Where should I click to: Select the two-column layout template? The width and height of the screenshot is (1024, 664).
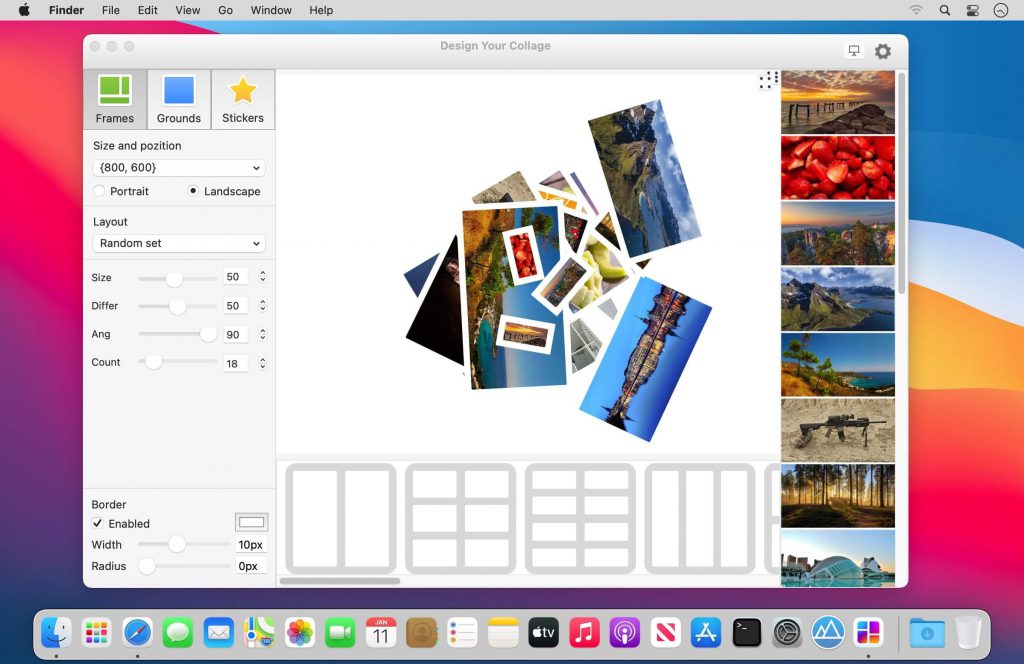(x=341, y=520)
